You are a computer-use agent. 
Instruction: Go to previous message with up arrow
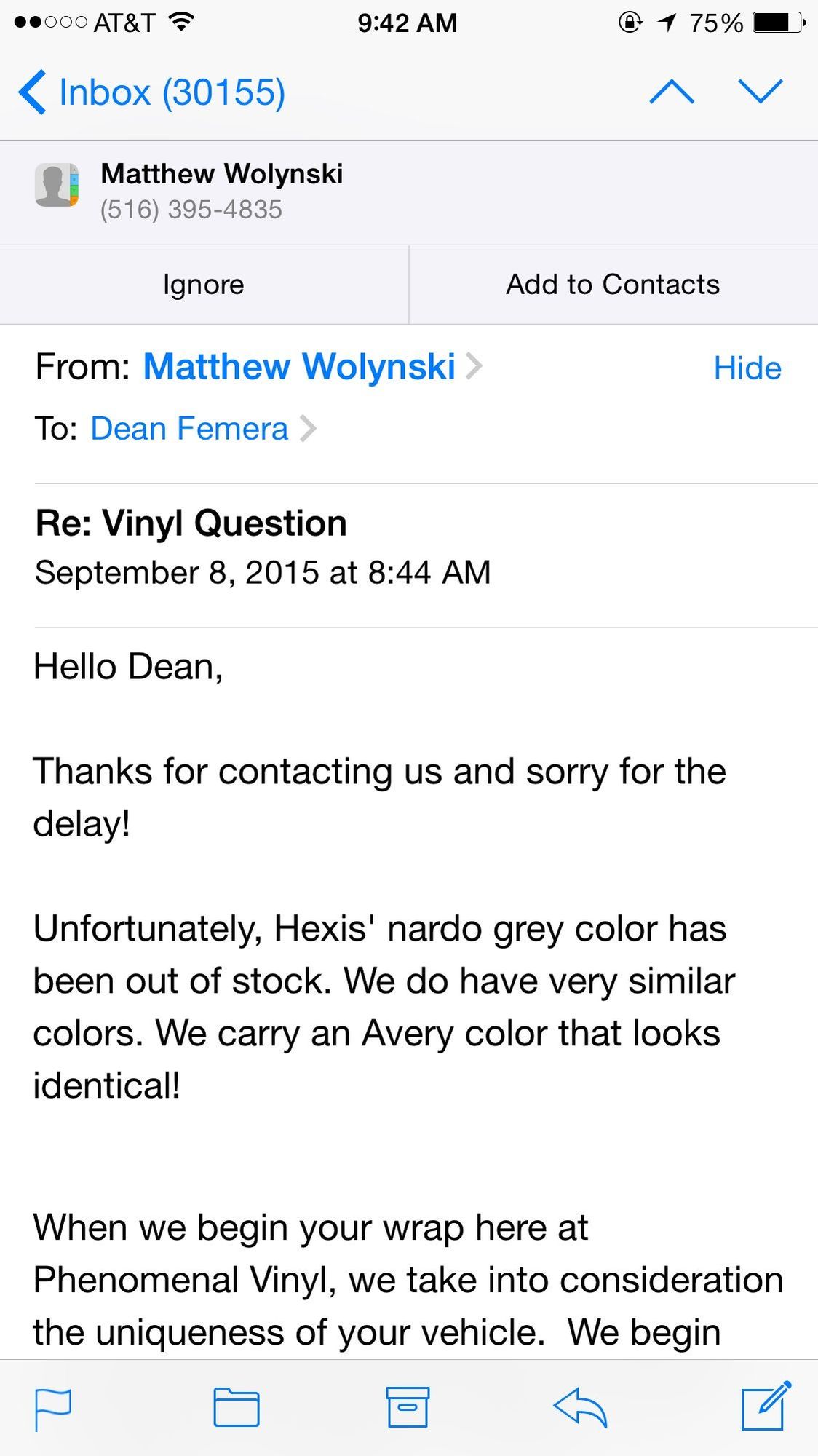pyautogui.click(x=671, y=92)
